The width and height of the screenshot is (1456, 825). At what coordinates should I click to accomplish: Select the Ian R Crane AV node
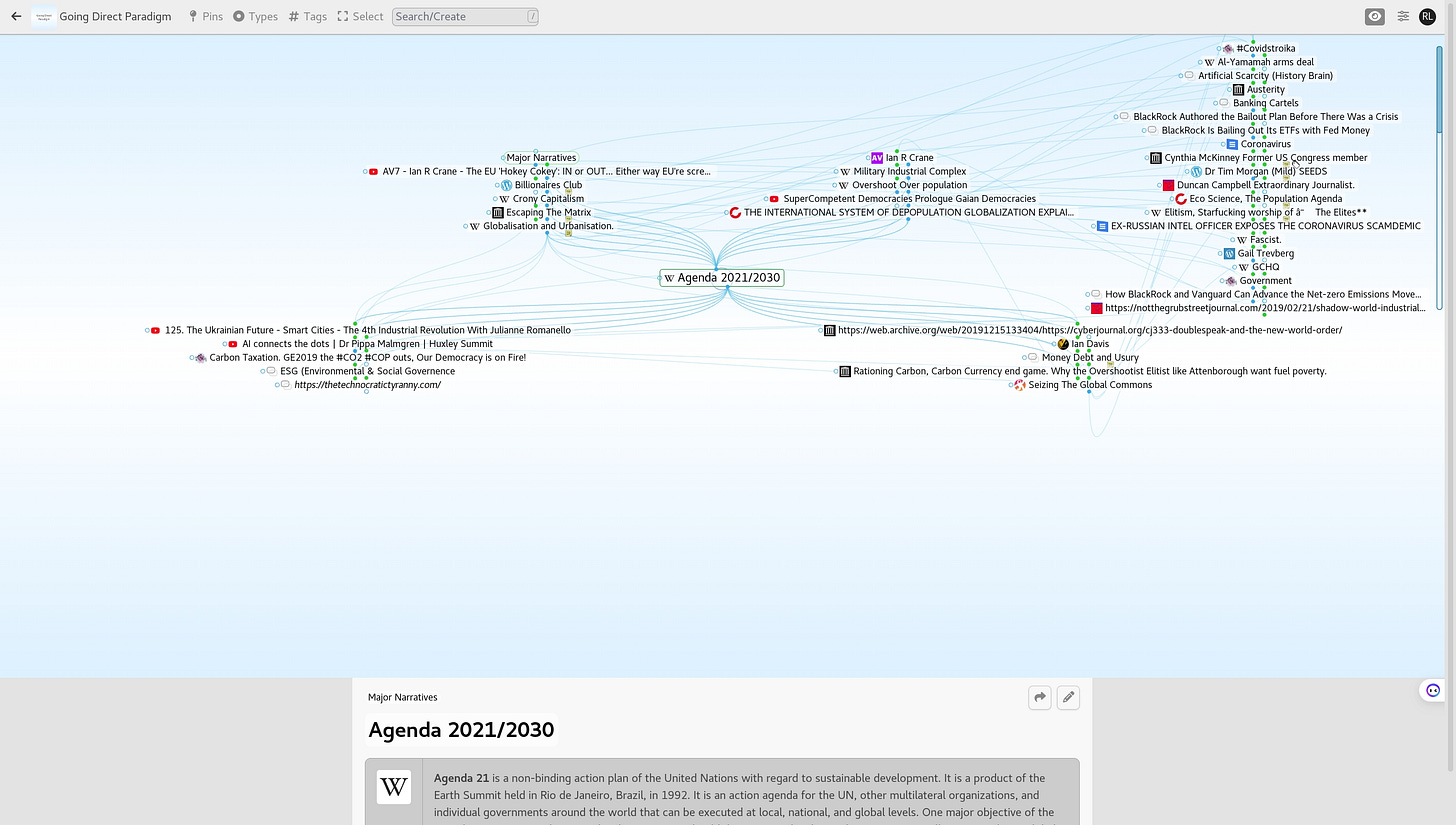coord(902,157)
